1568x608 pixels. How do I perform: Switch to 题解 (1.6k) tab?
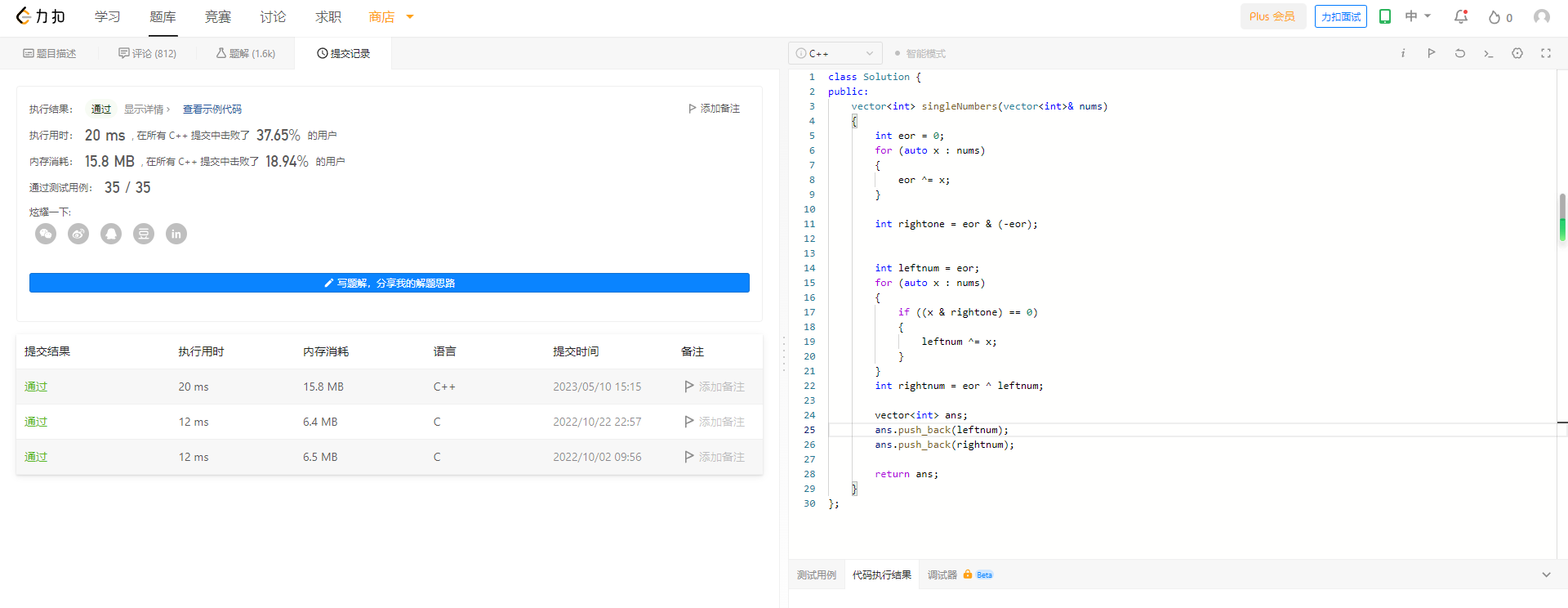coord(246,53)
